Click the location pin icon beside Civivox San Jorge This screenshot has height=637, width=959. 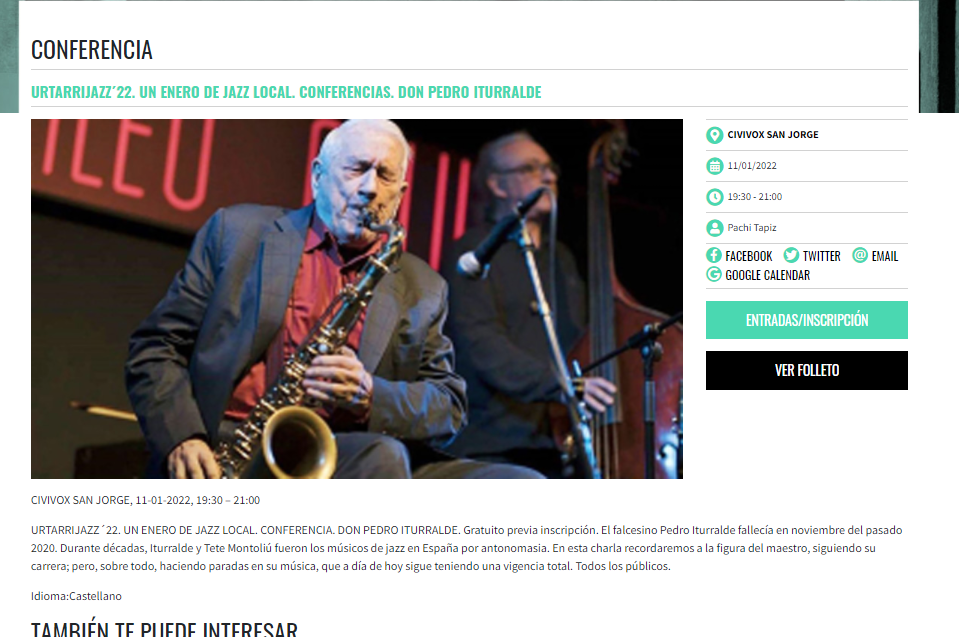714,135
